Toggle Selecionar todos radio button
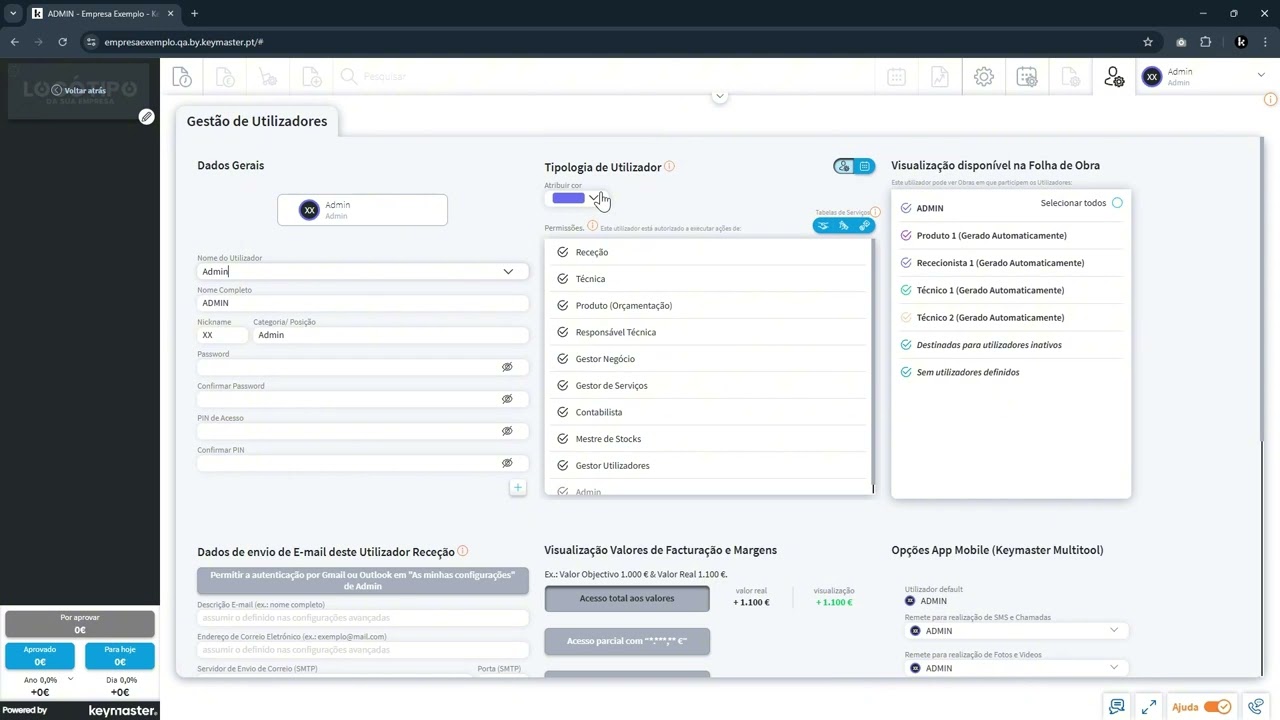Image resolution: width=1280 pixels, height=720 pixels. [1117, 203]
